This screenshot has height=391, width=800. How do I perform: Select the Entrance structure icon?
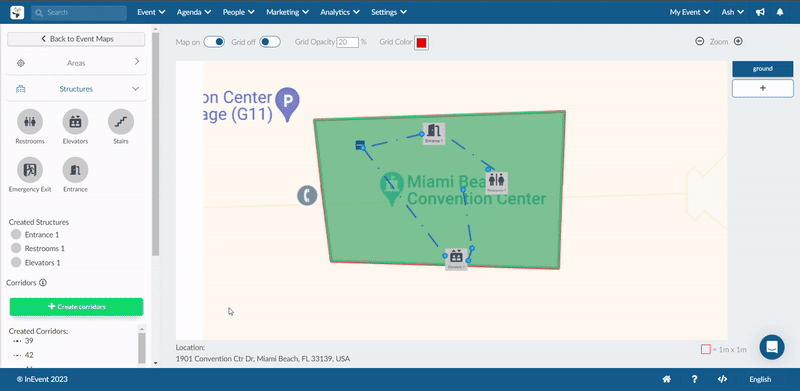[75, 169]
